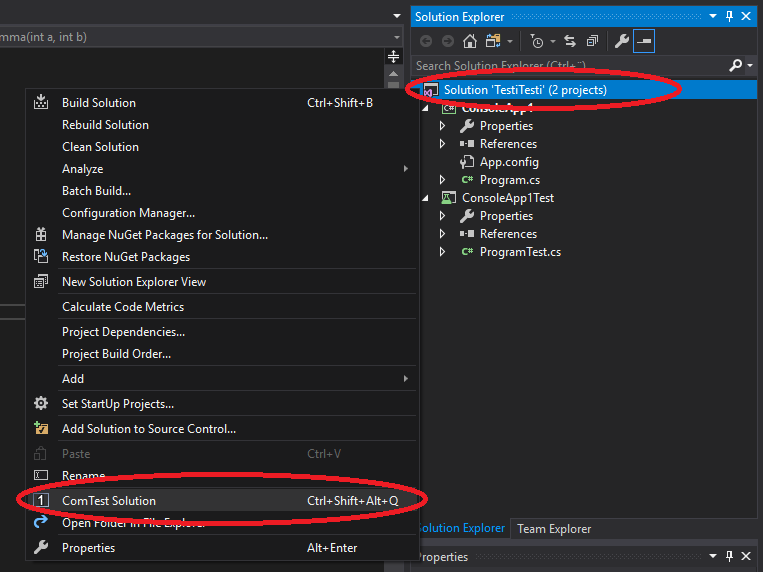Open Properties from context menu
The image size is (763, 572).
(222, 548)
